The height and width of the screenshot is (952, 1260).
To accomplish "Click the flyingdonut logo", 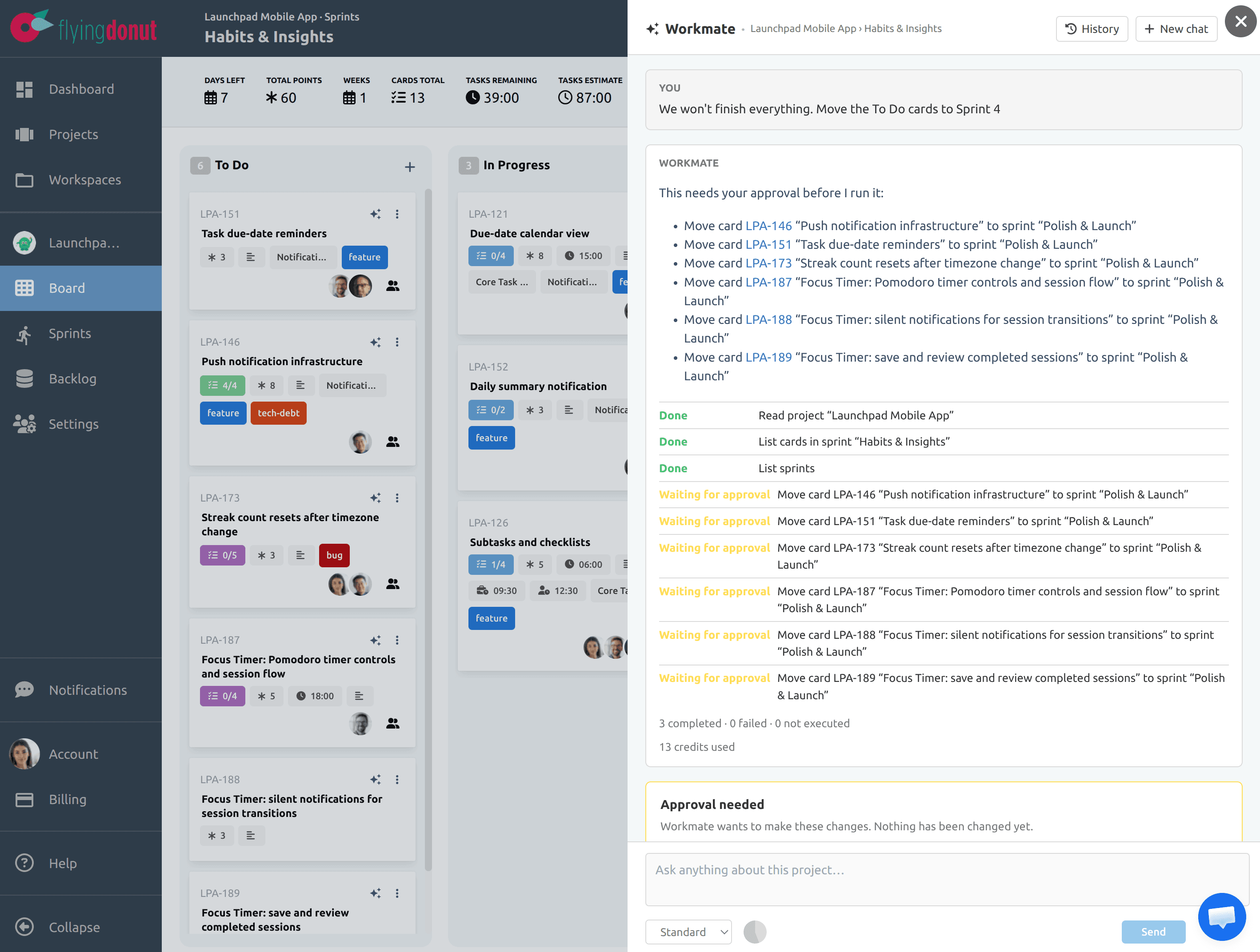I will 83,28.
